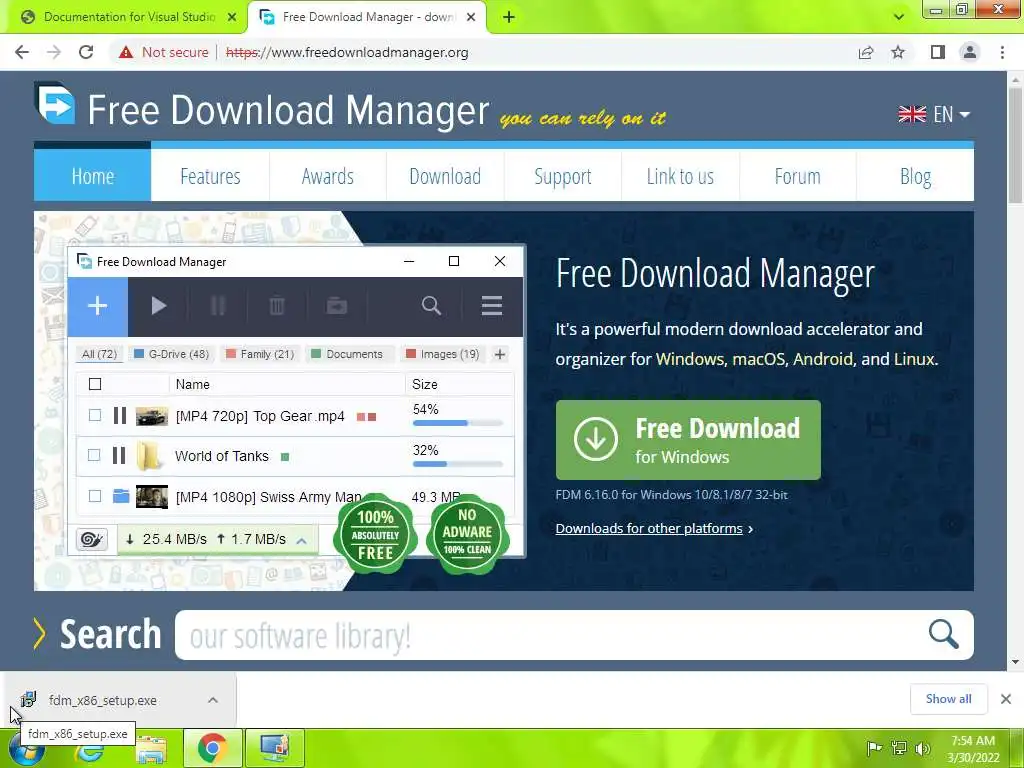
Task: Click the World of Tanks 32% progress bar
Action: 458,464
